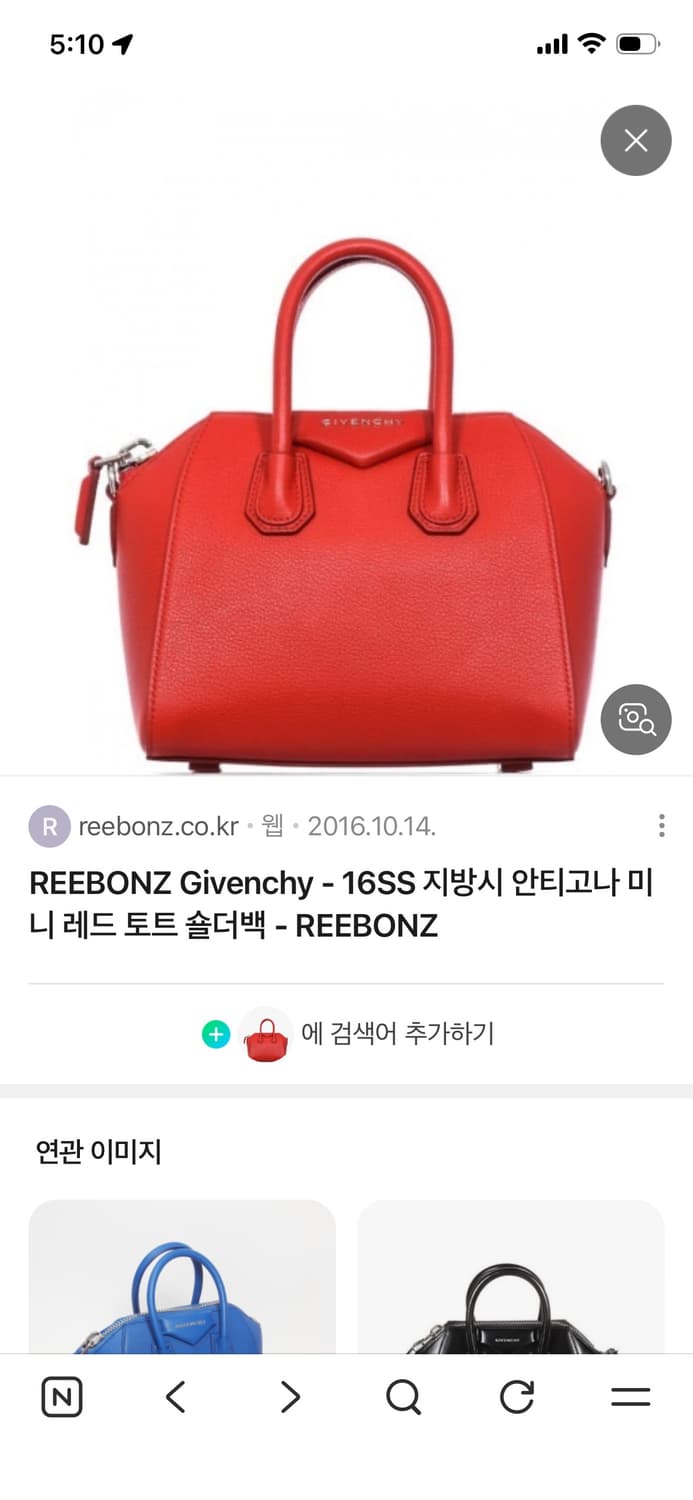
Task: Open the black bag related image
Action: point(511,1277)
